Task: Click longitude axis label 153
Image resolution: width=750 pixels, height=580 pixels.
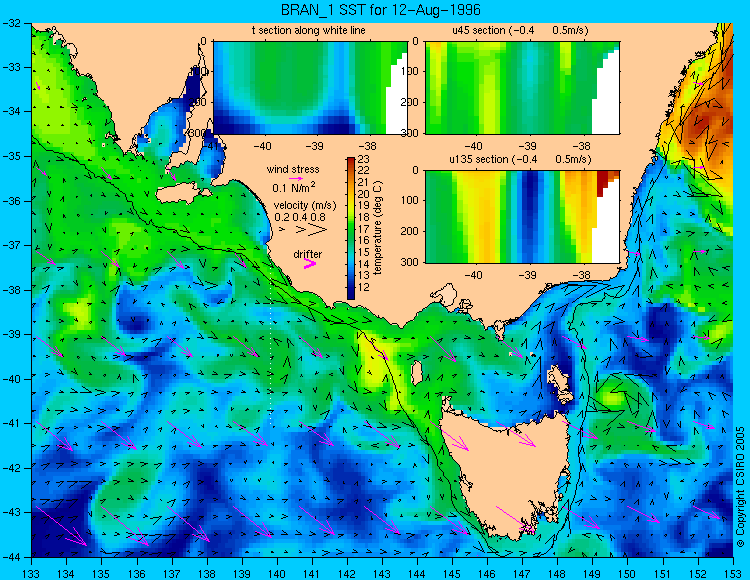Action: (733, 573)
